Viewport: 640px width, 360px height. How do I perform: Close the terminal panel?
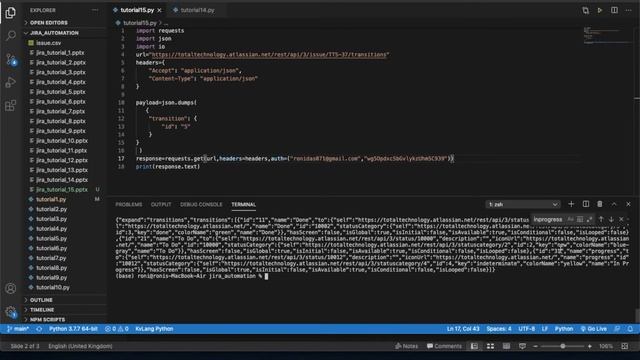[x=628, y=204]
